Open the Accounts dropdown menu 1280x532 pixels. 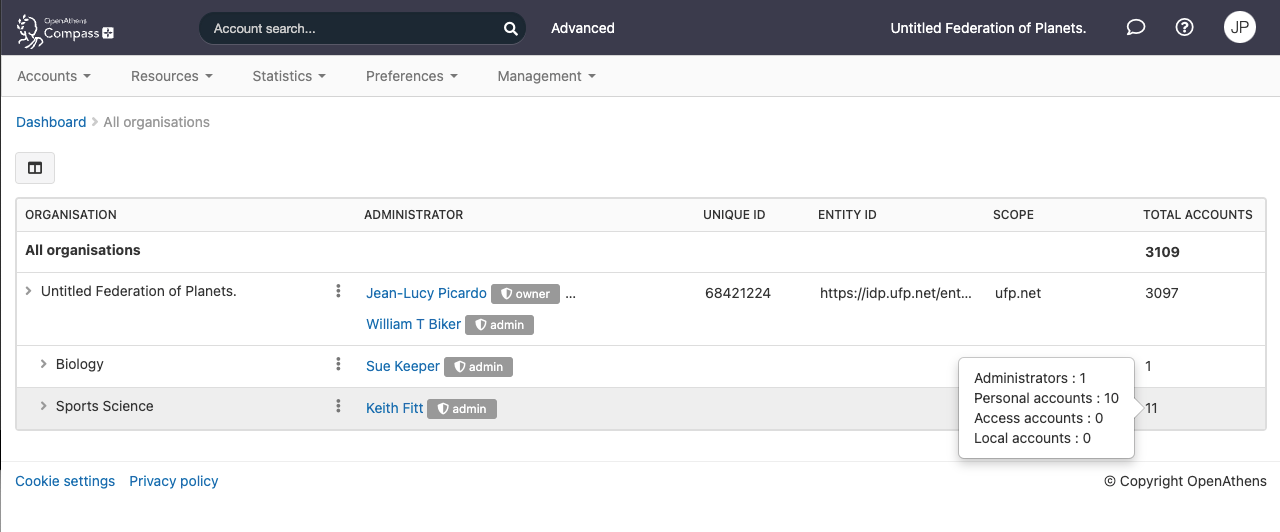(54, 76)
